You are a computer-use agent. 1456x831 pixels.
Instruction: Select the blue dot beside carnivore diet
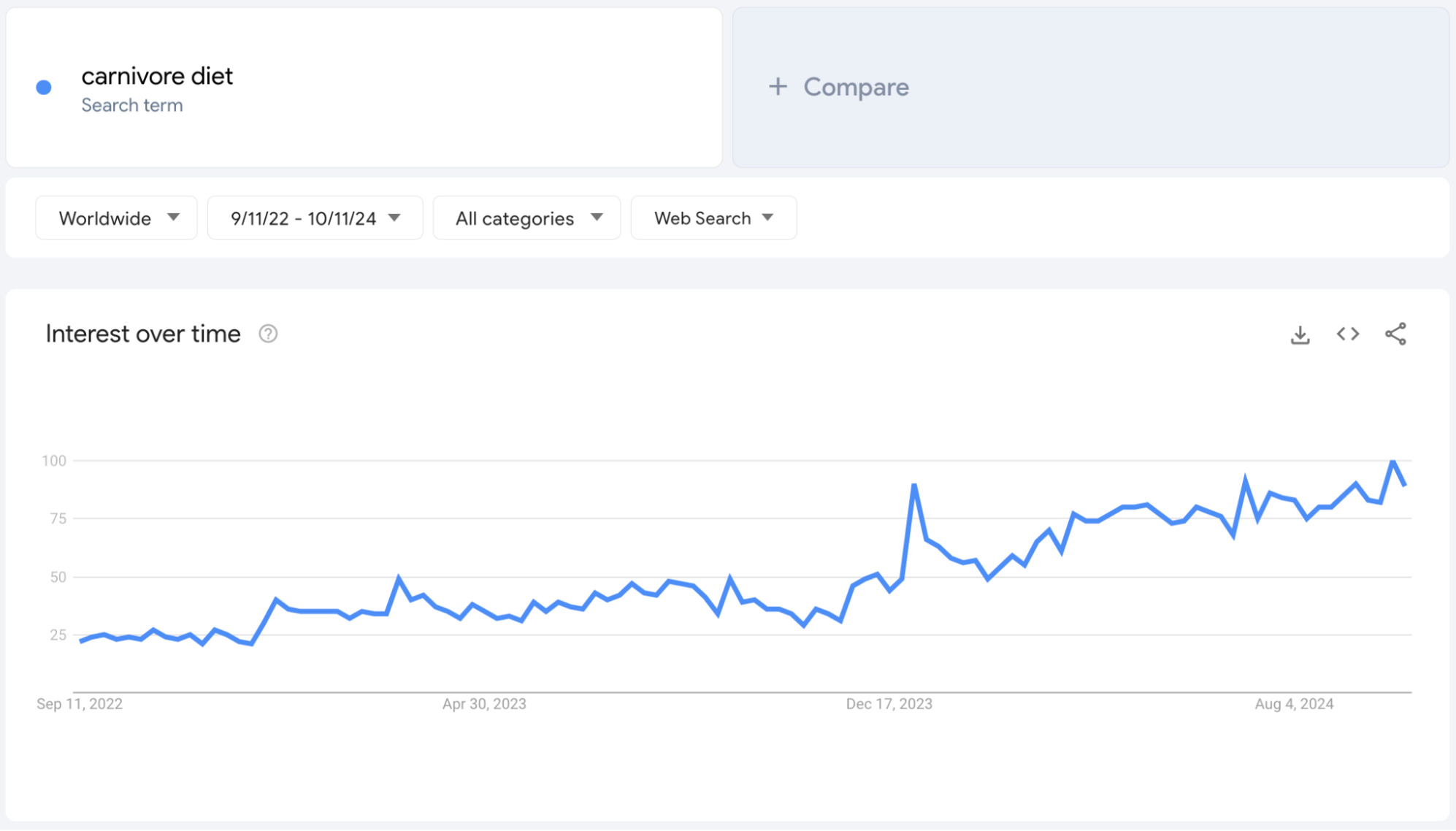pos(44,88)
